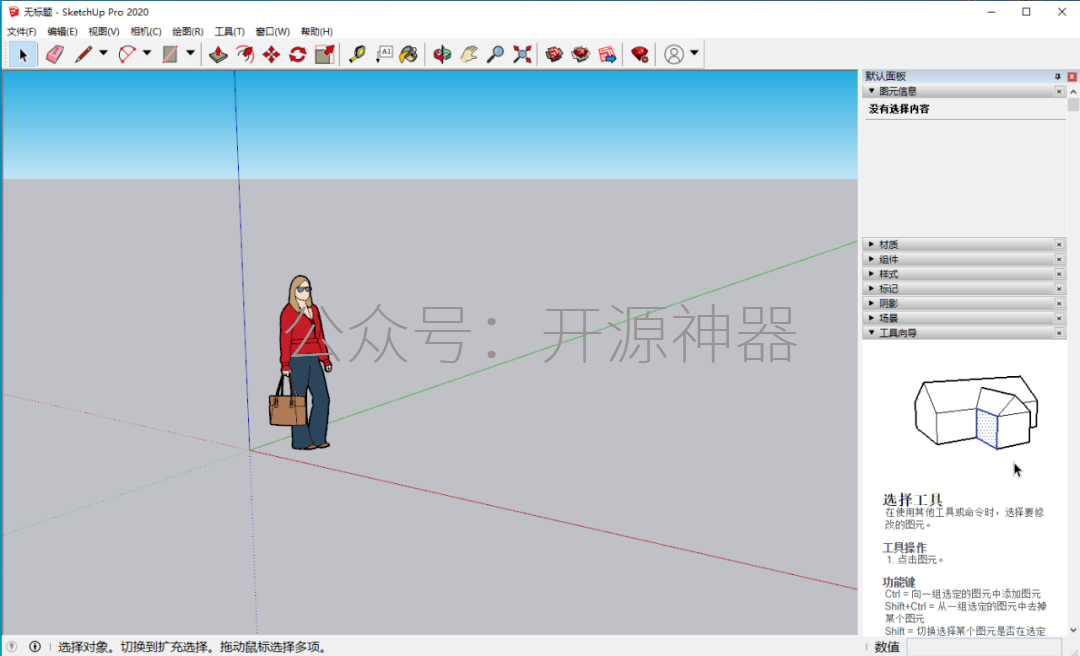The height and width of the screenshot is (656, 1080).
Task: Click the info credits status bar icon
Action: tap(34, 646)
